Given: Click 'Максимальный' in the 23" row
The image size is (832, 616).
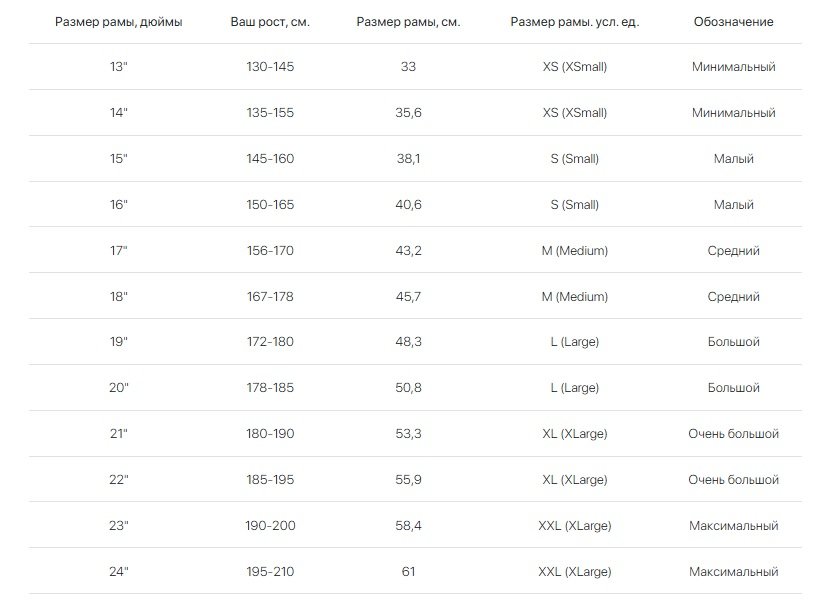Looking at the screenshot, I should [733, 526].
